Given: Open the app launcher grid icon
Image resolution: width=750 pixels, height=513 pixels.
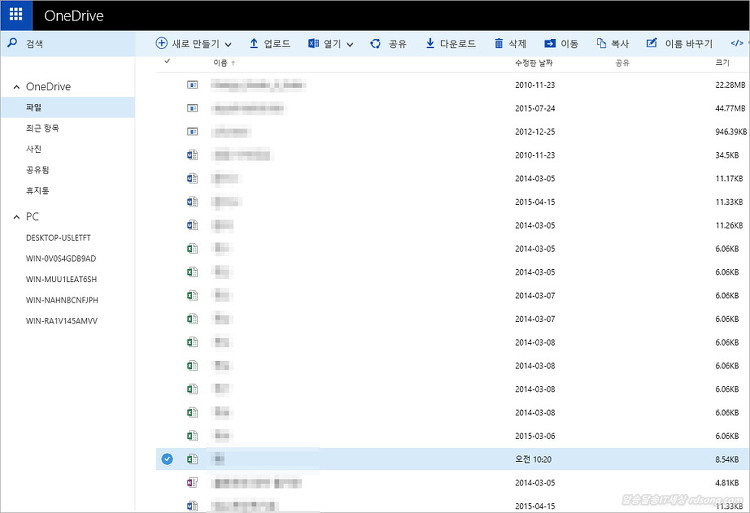Looking at the screenshot, I should [16, 15].
